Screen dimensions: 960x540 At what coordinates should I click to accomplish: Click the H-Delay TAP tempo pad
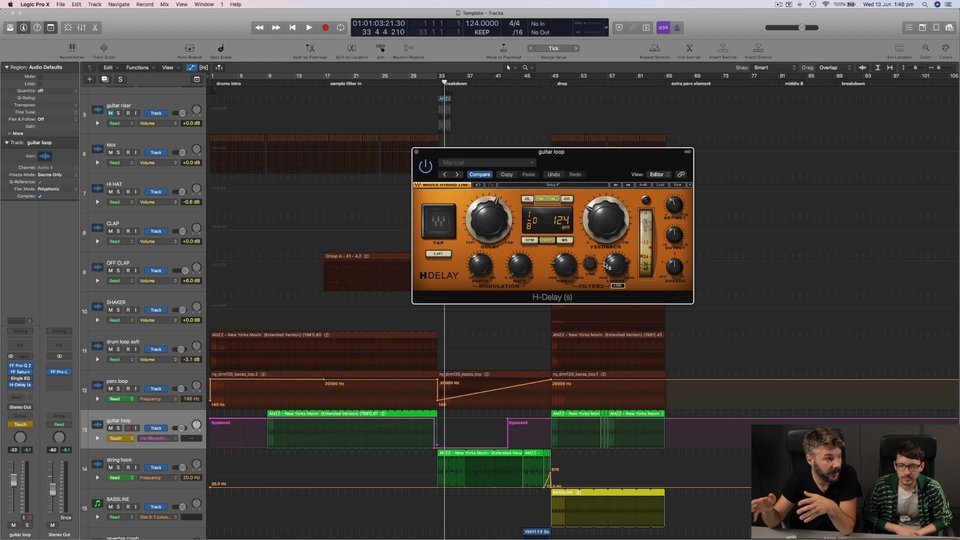438,221
